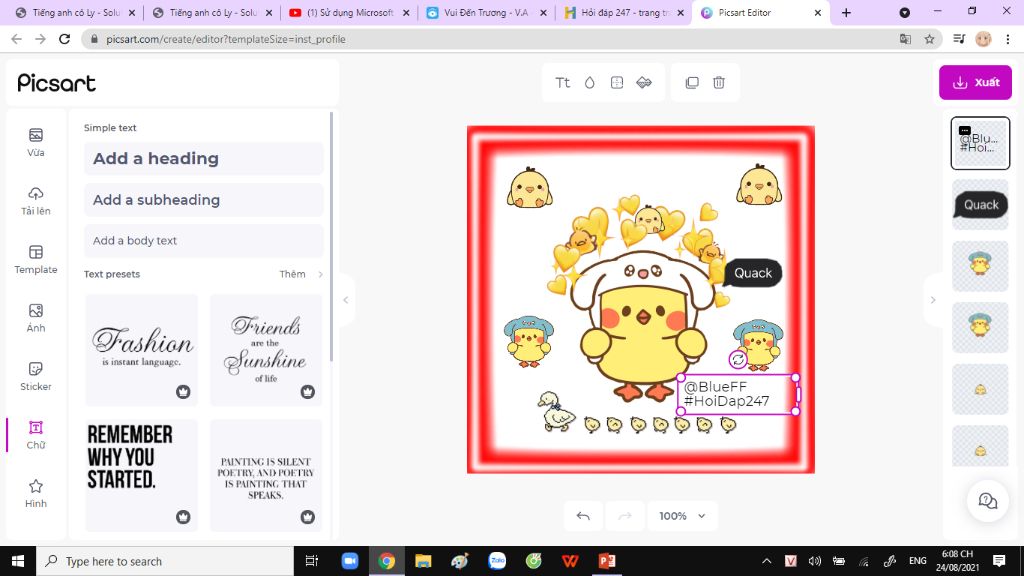
Task: Select Remember Why You Started preset
Action: [142, 475]
